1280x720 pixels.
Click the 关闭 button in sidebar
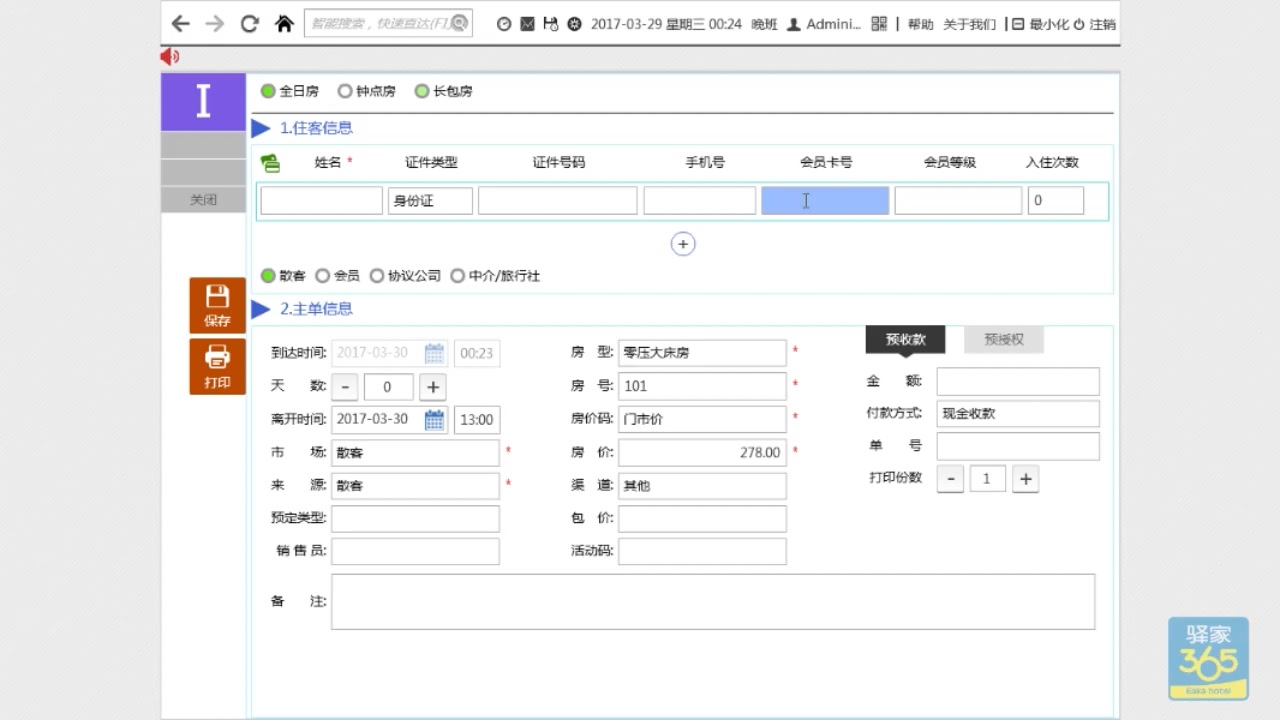coord(203,200)
